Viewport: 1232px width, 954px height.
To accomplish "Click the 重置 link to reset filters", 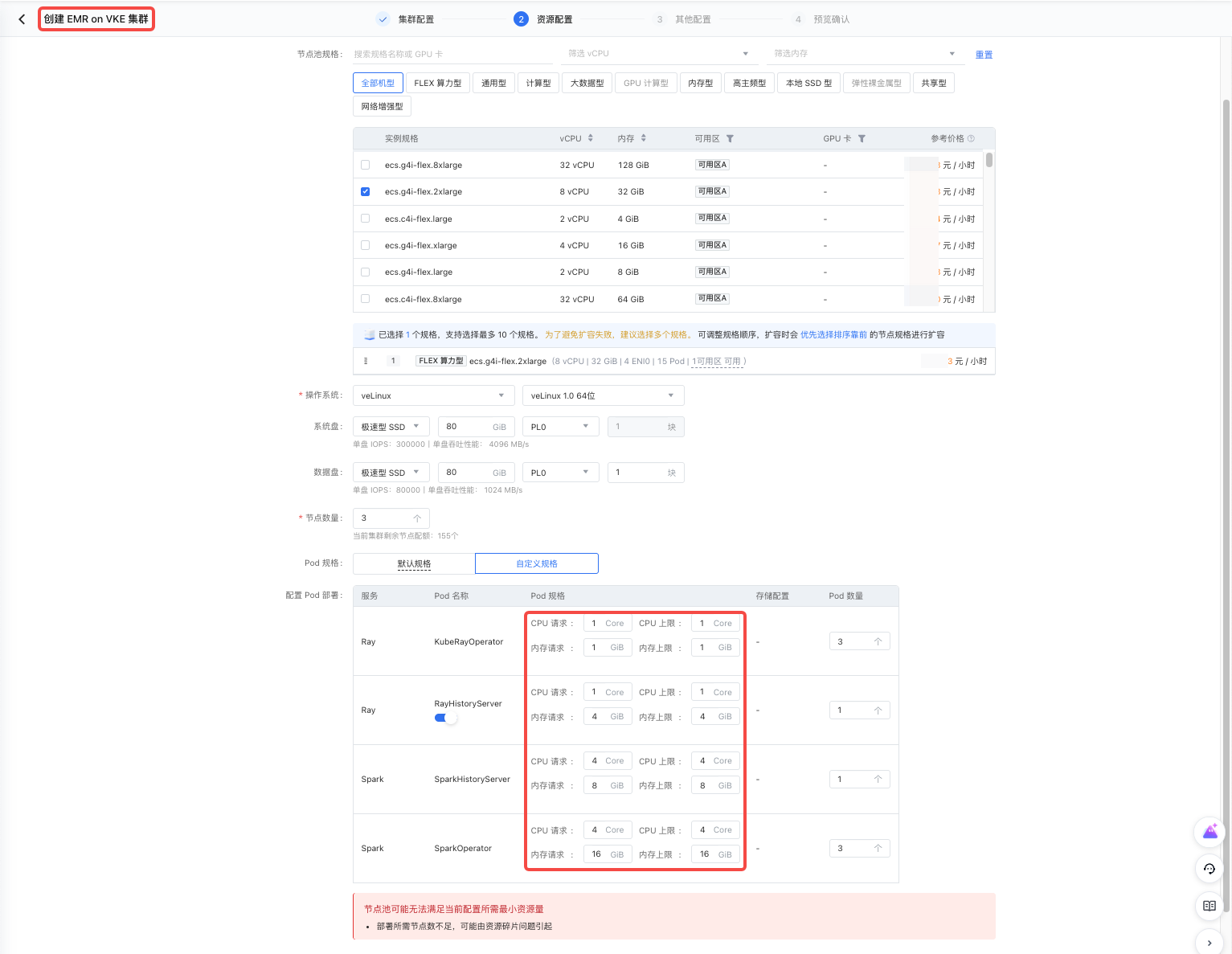I will (x=984, y=55).
